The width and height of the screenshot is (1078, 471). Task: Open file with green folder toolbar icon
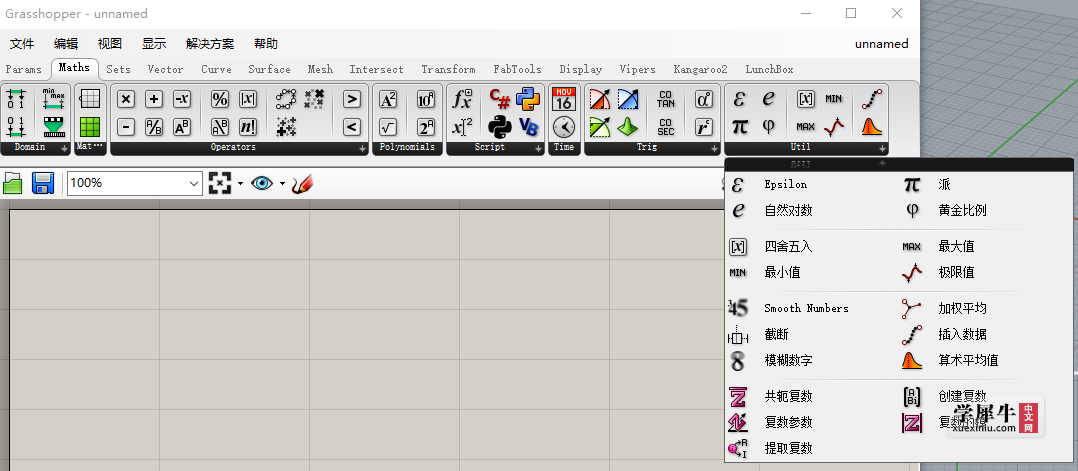tap(13, 184)
